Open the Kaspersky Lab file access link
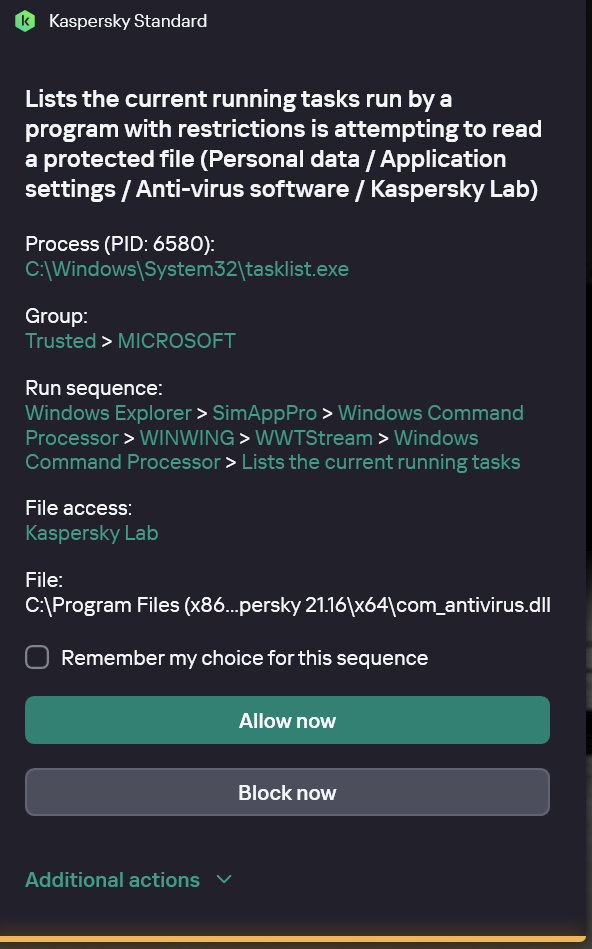The image size is (592, 949). point(92,533)
